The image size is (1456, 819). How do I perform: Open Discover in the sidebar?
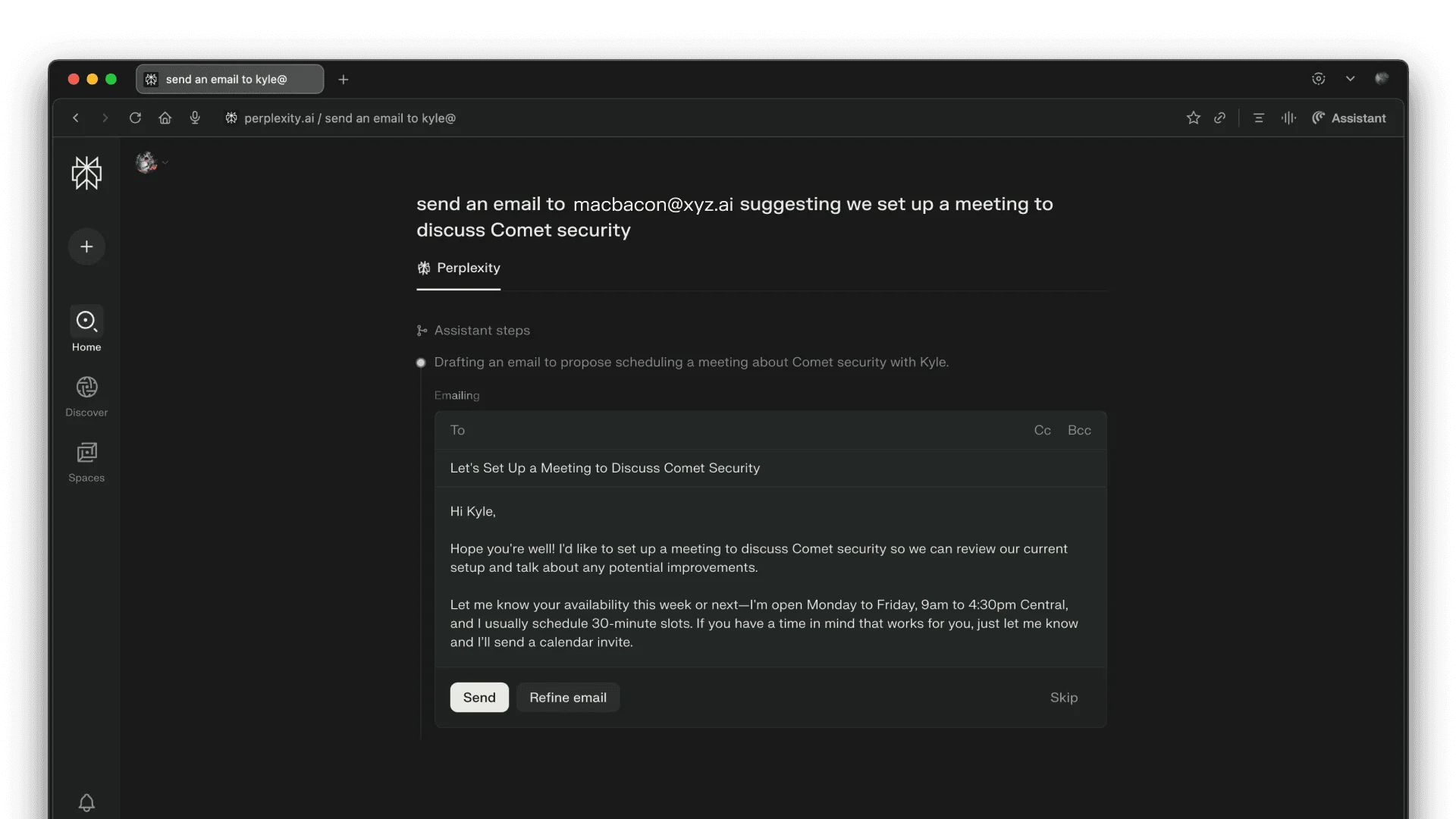click(x=86, y=397)
